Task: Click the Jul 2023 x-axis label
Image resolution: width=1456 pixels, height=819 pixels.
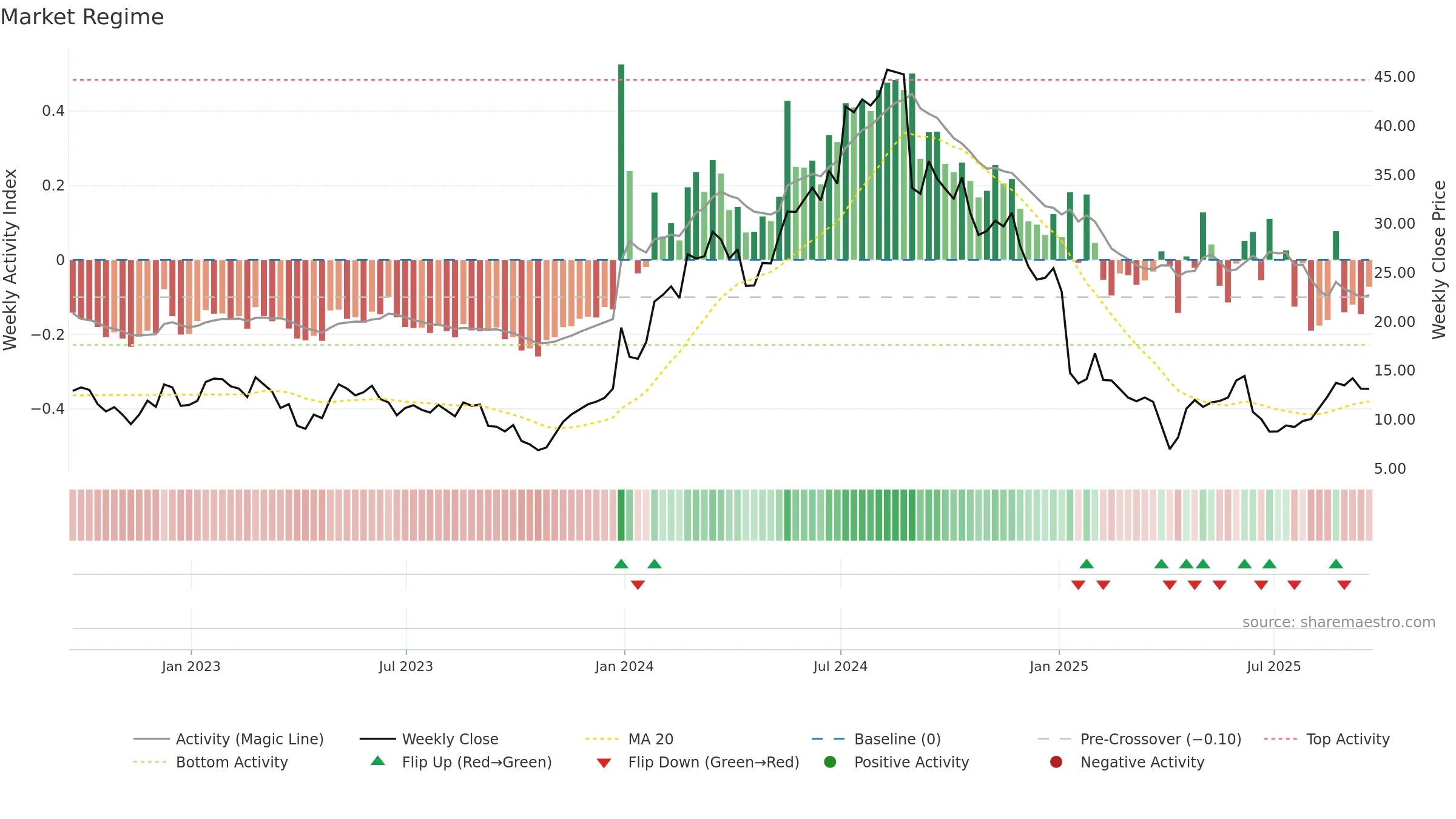Action: [406, 667]
